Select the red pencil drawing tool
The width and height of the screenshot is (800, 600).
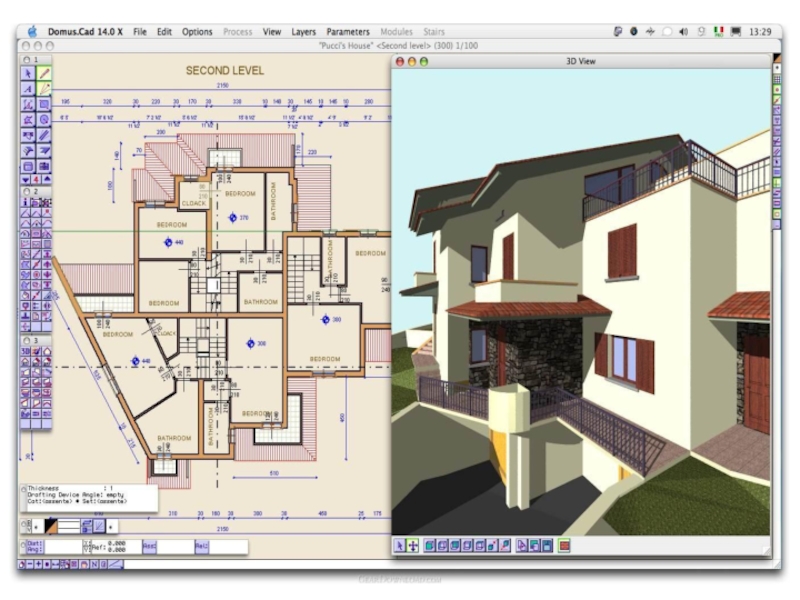(x=44, y=74)
